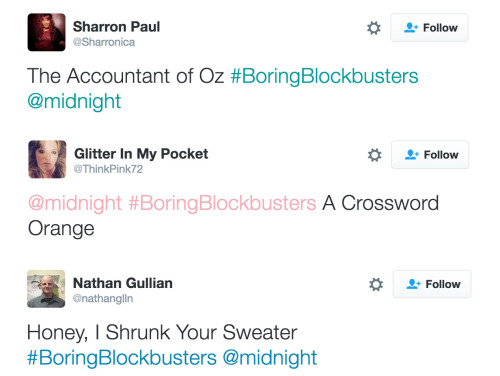This screenshot has width=500, height=376.
Task: Open Nathan Gullian's name link
Action: coord(123,283)
